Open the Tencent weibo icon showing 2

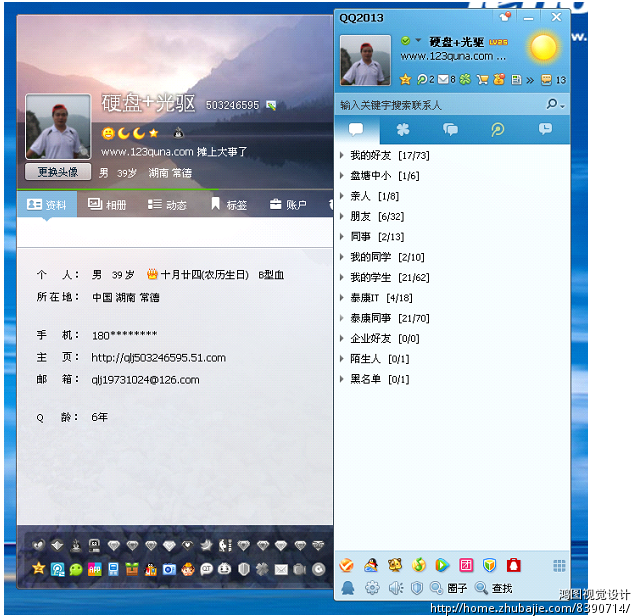tap(425, 79)
